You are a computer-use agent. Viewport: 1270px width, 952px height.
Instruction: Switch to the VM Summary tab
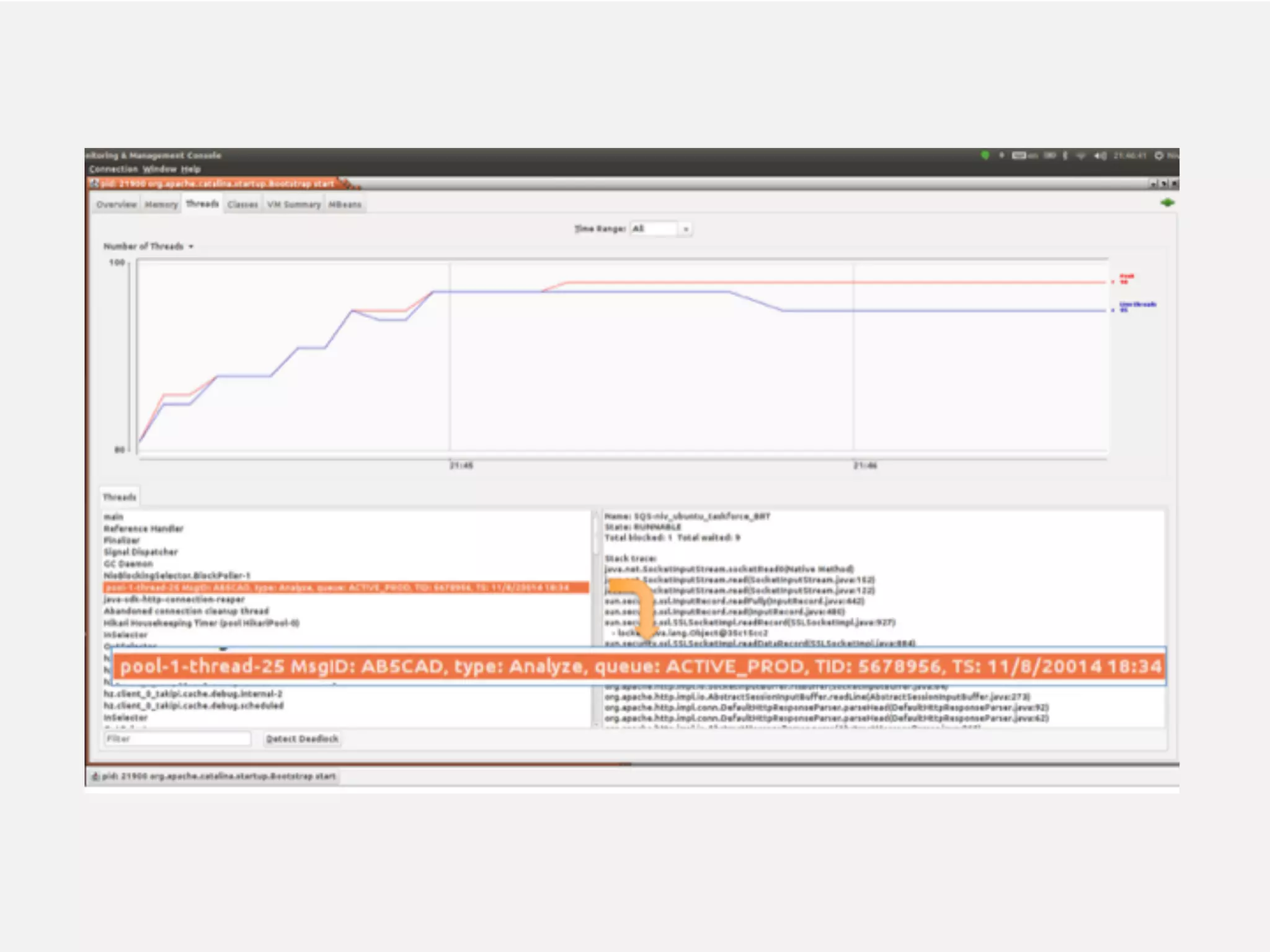point(294,205)
